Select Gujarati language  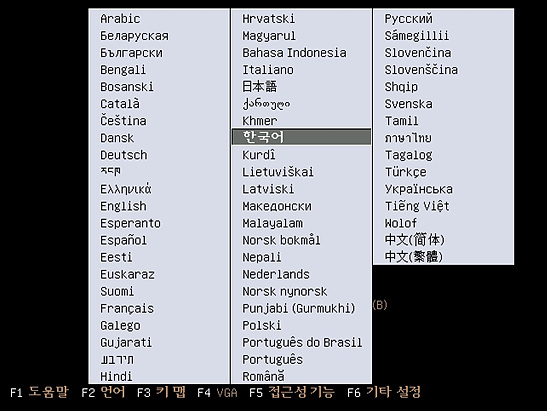(x=126, y=343)
